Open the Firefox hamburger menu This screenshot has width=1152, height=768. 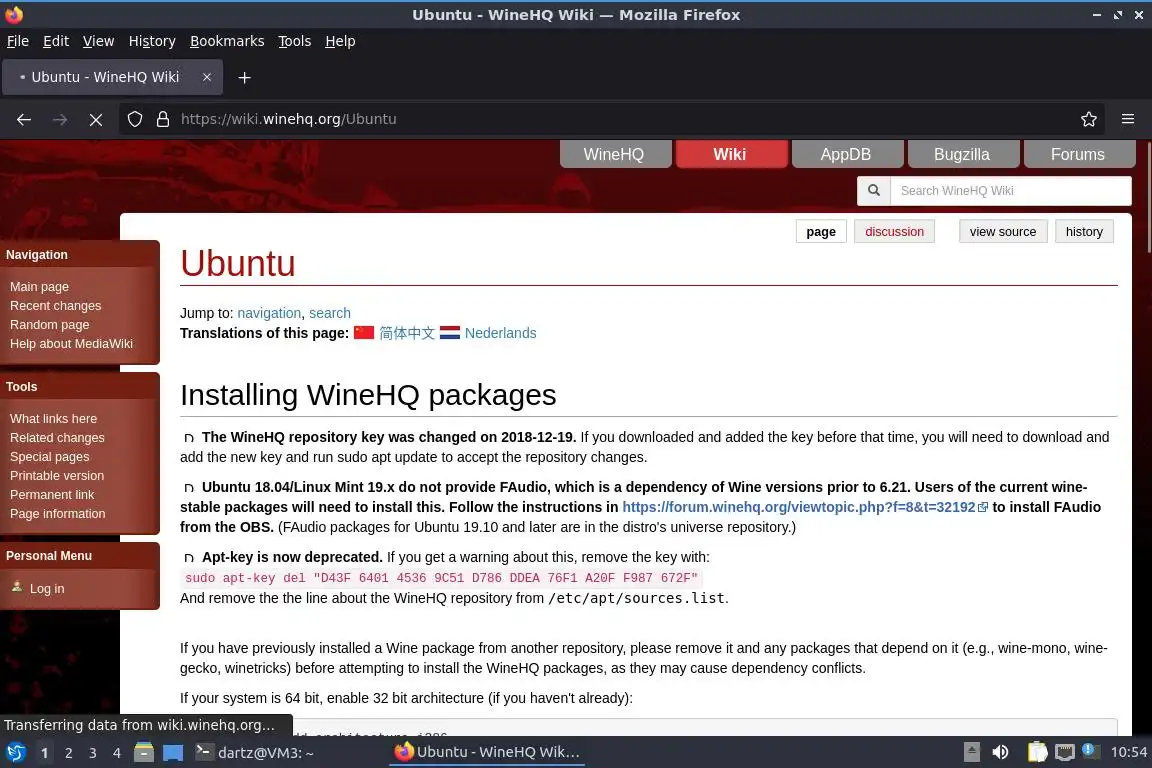point(1128,119)
